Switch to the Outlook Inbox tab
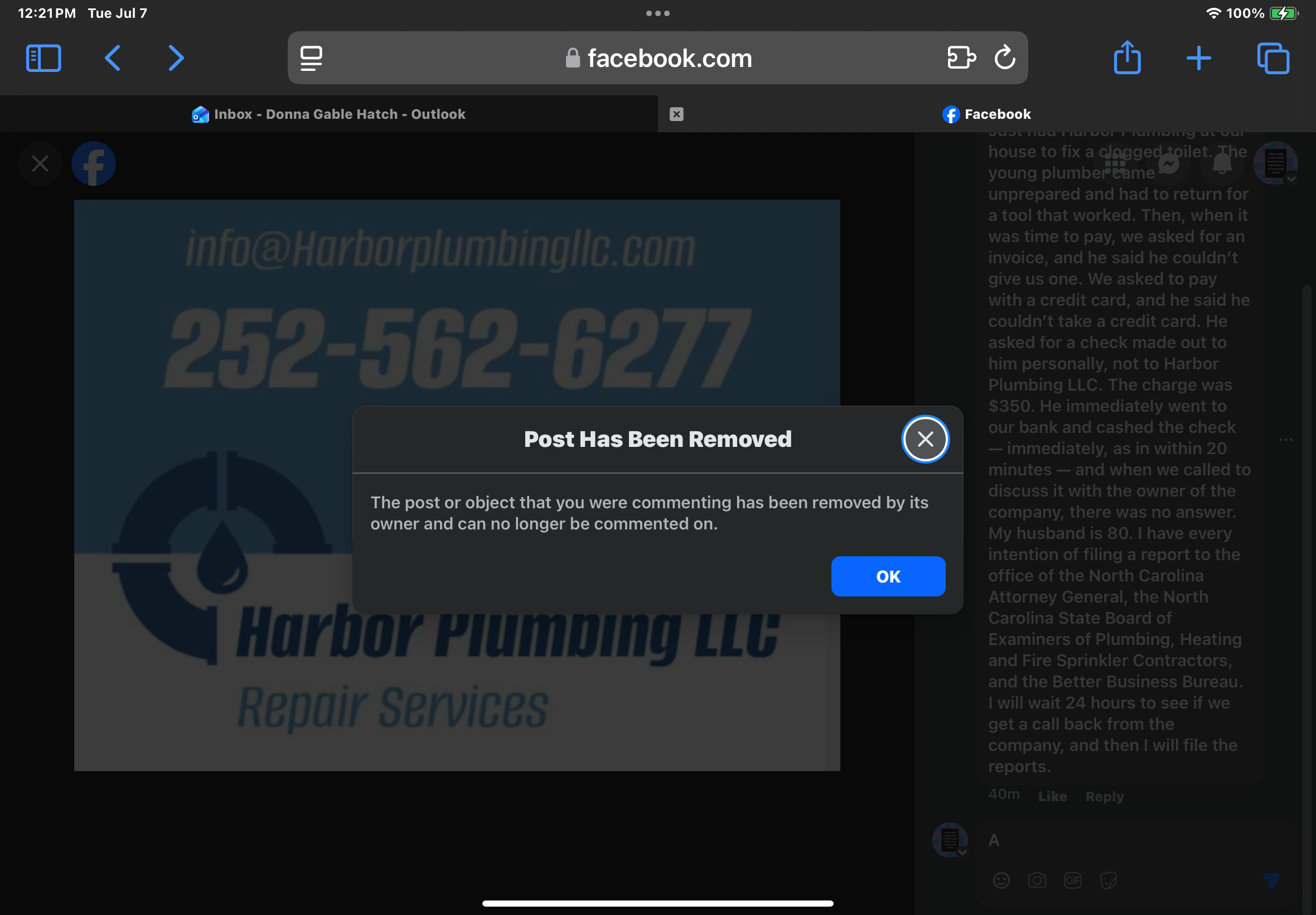Image resolution: width=1316 pixels, height=915 pixels. [x=329, y=114]
